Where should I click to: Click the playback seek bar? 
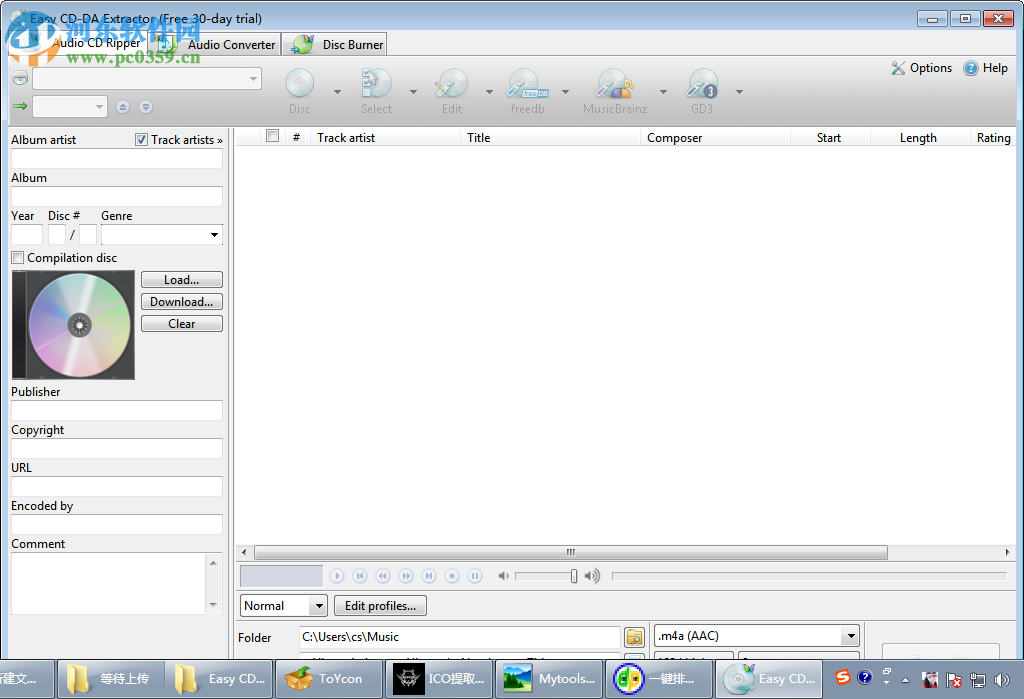tap(809, 576)
